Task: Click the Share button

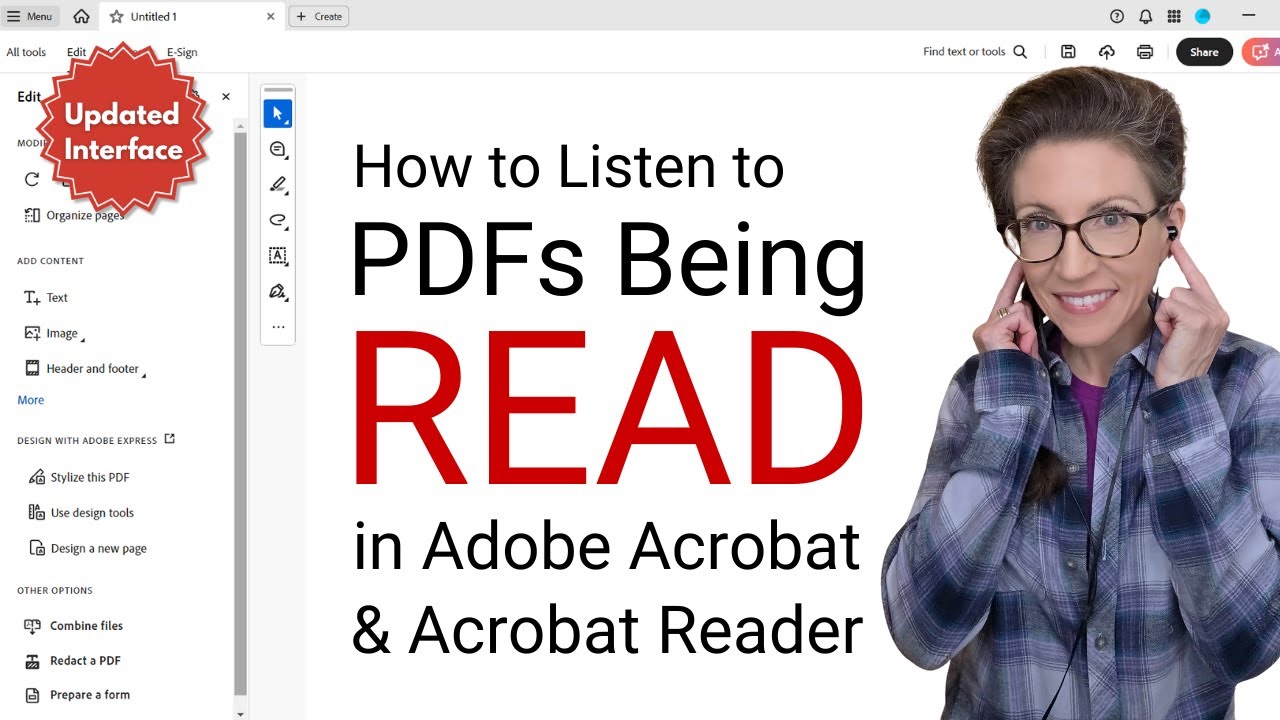Action: coord(1204,52)
